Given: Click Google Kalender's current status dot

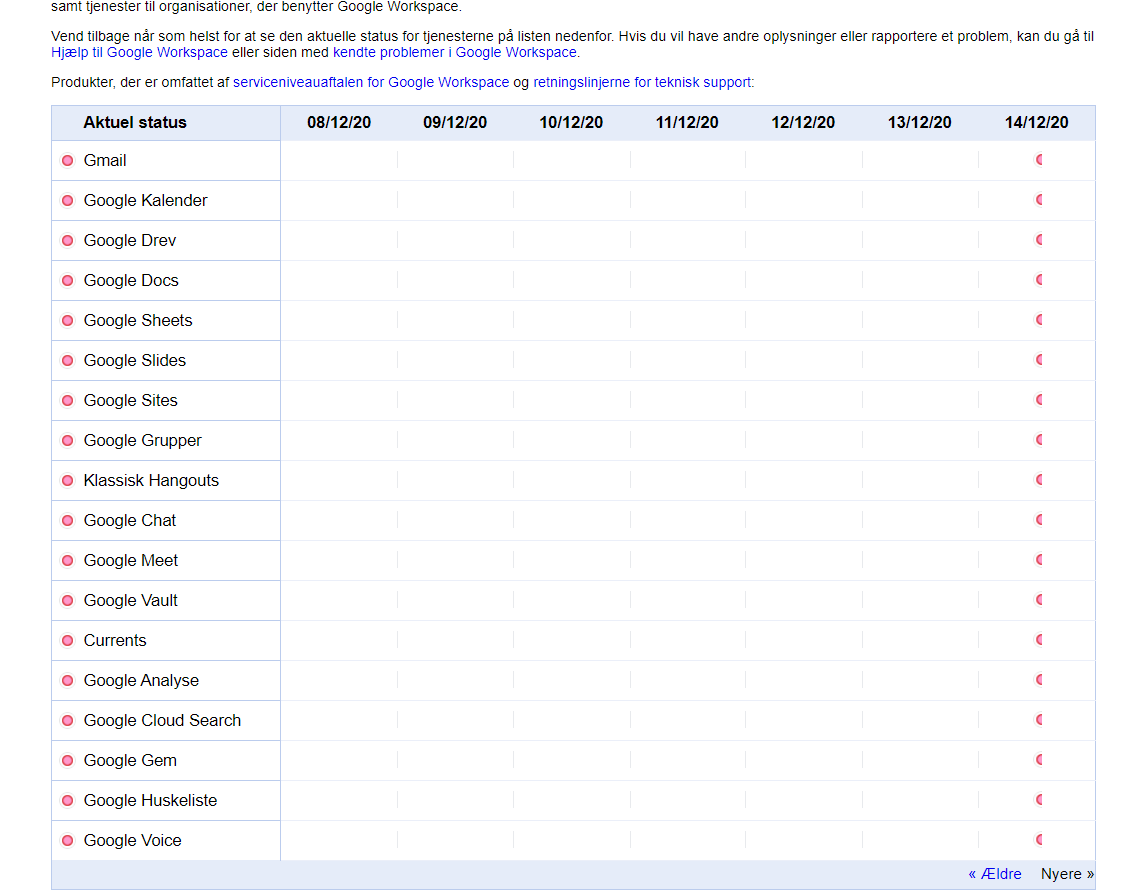Looking at the screenshot, I should [x=68, y=201].
